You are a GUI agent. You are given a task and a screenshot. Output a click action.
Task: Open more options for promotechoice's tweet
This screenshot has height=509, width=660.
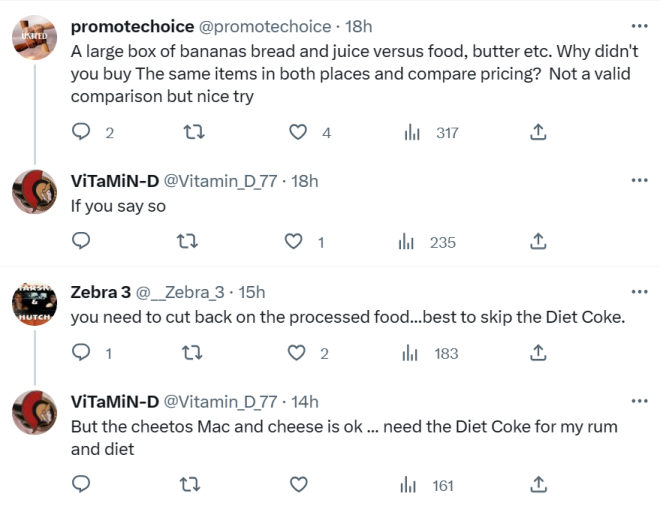pyautogui.click(x=640, y=26)
